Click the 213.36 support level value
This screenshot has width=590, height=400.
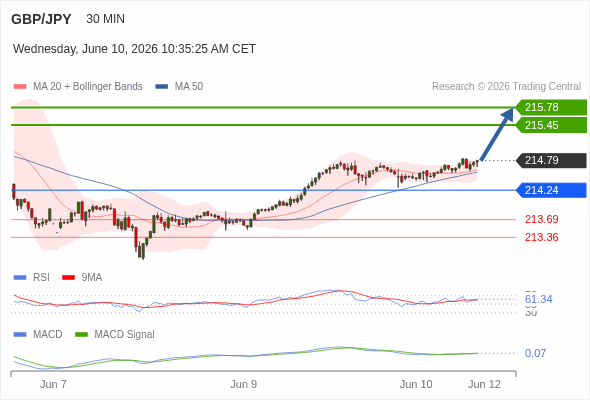pyautogui.click(x=541, y=237)
